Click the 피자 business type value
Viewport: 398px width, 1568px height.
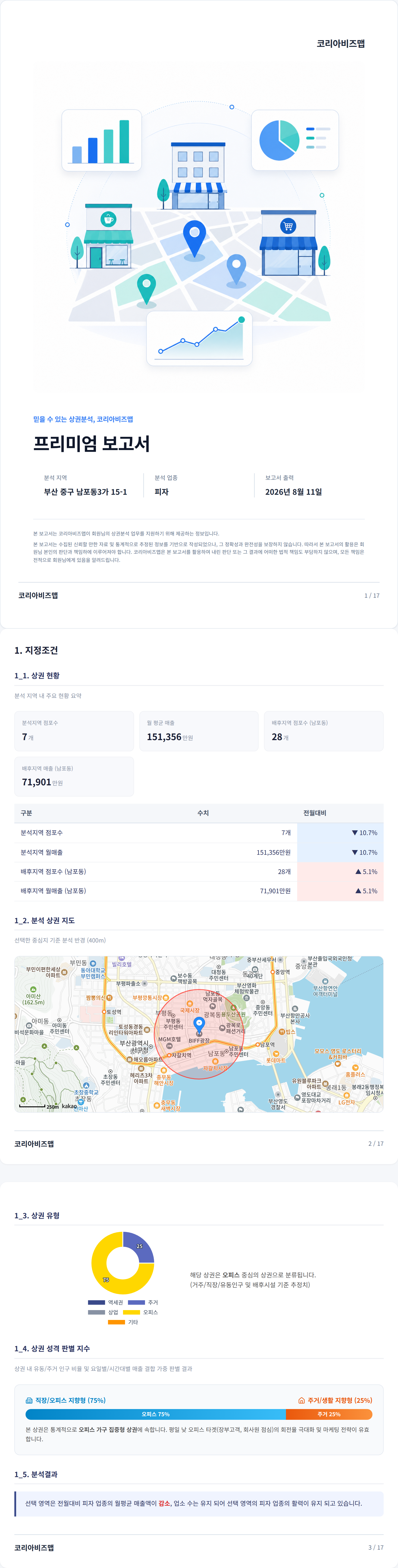[162, 492]
